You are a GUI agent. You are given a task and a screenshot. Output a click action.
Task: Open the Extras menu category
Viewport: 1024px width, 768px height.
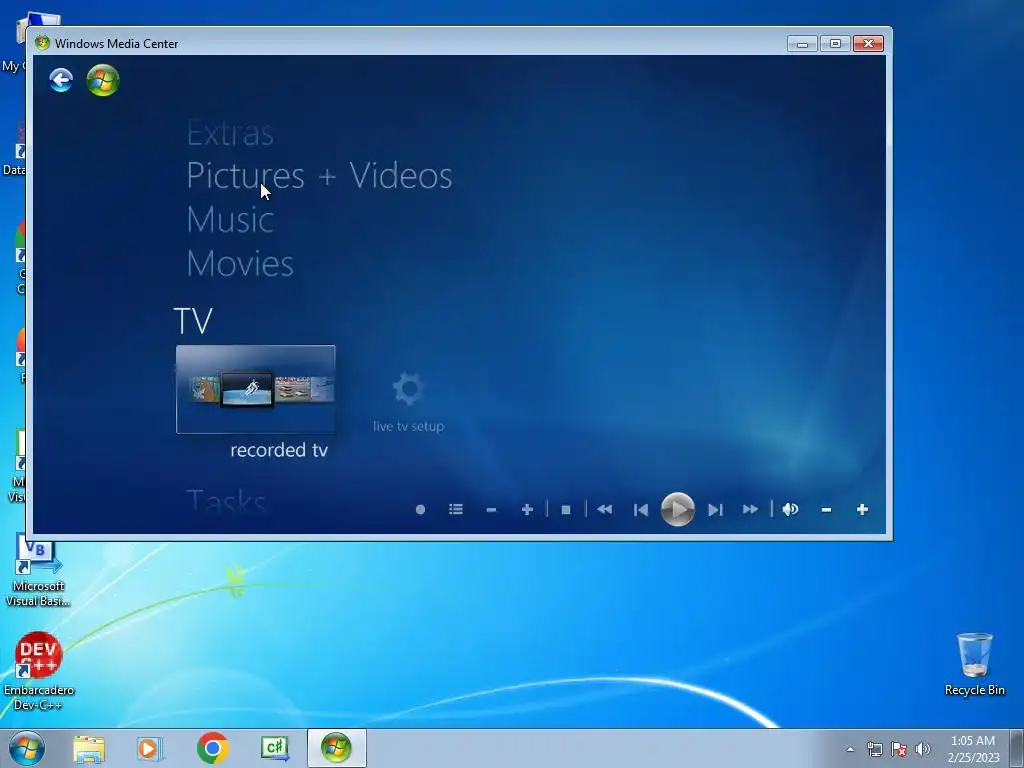tap(230, 133)
